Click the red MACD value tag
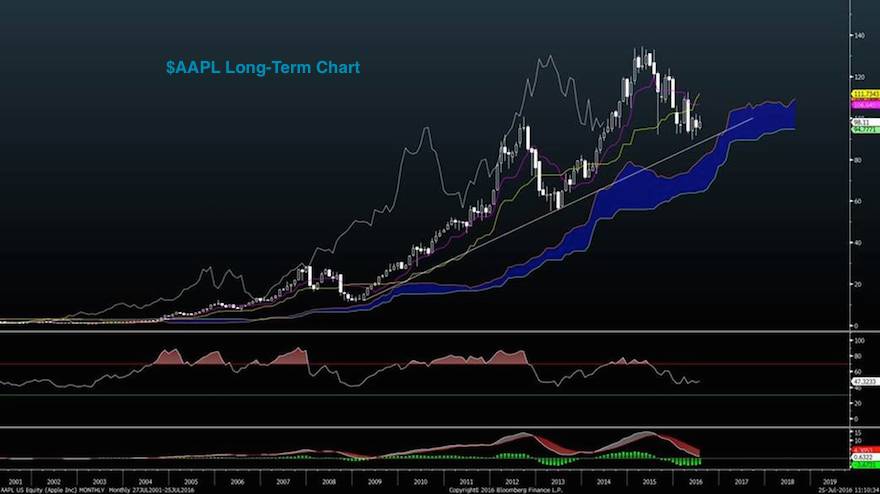The image size is (880, 494). point(863,450)
